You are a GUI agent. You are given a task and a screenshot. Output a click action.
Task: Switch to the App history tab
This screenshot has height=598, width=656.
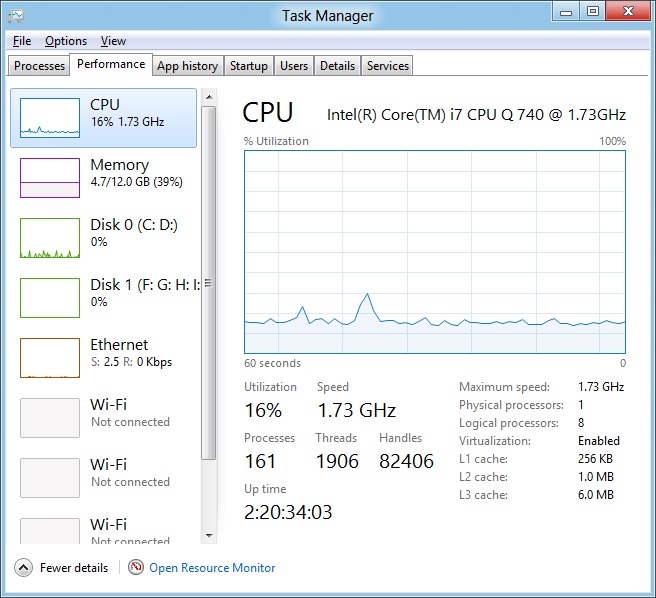[x=187, y=66]
